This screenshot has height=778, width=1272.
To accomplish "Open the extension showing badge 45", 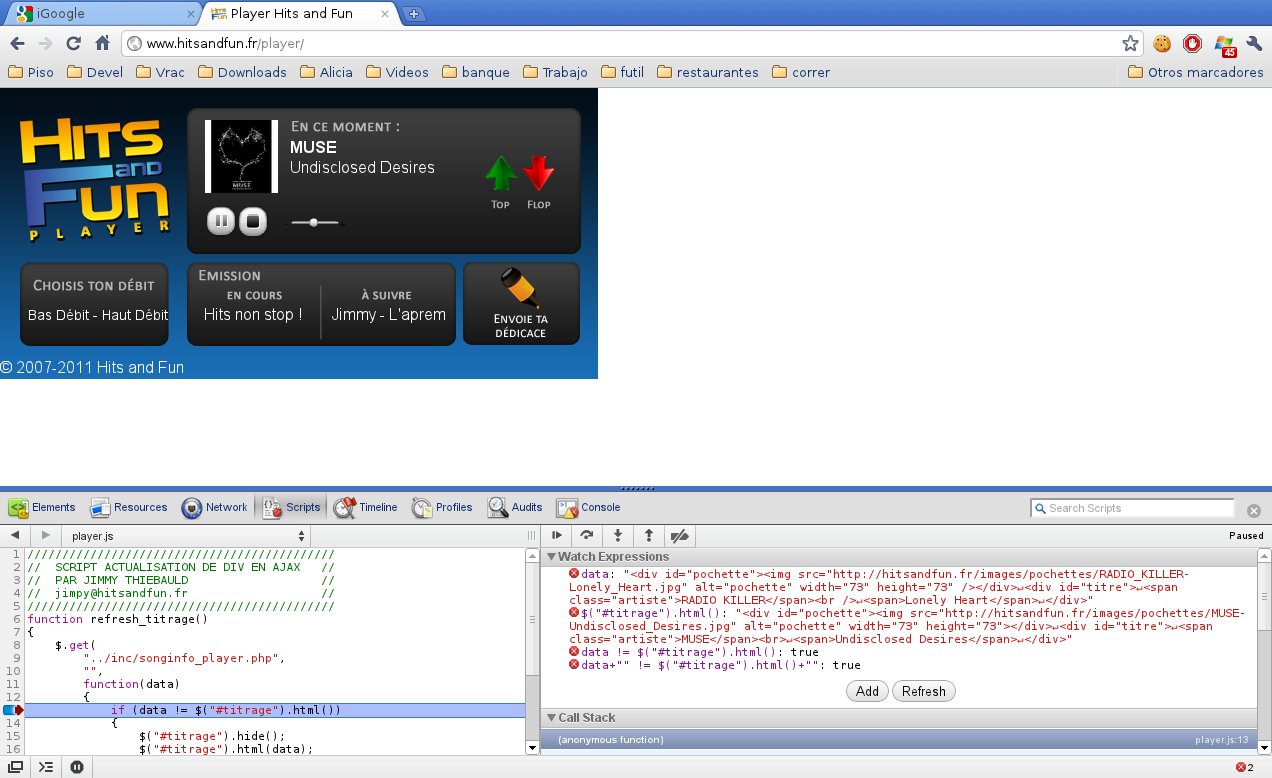I will click(x=1224, y=45).
